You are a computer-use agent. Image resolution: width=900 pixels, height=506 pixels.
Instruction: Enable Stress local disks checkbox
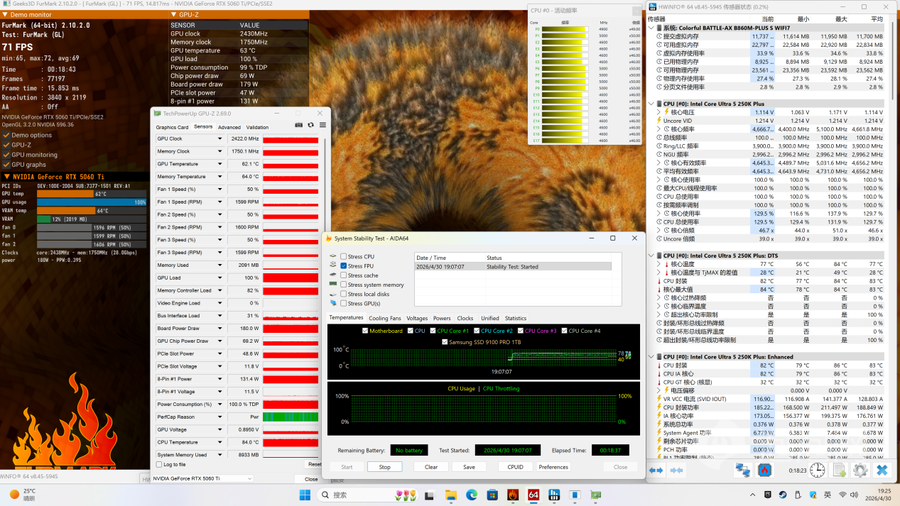click(x=343, y=294)
